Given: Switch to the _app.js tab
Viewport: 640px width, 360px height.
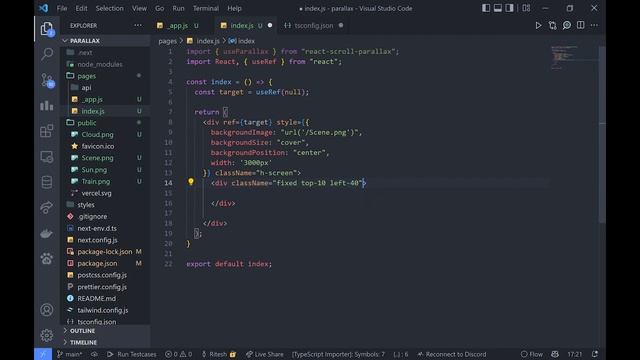Looking at the screenshot, I should pyautogui.click(x=178, y=25).
